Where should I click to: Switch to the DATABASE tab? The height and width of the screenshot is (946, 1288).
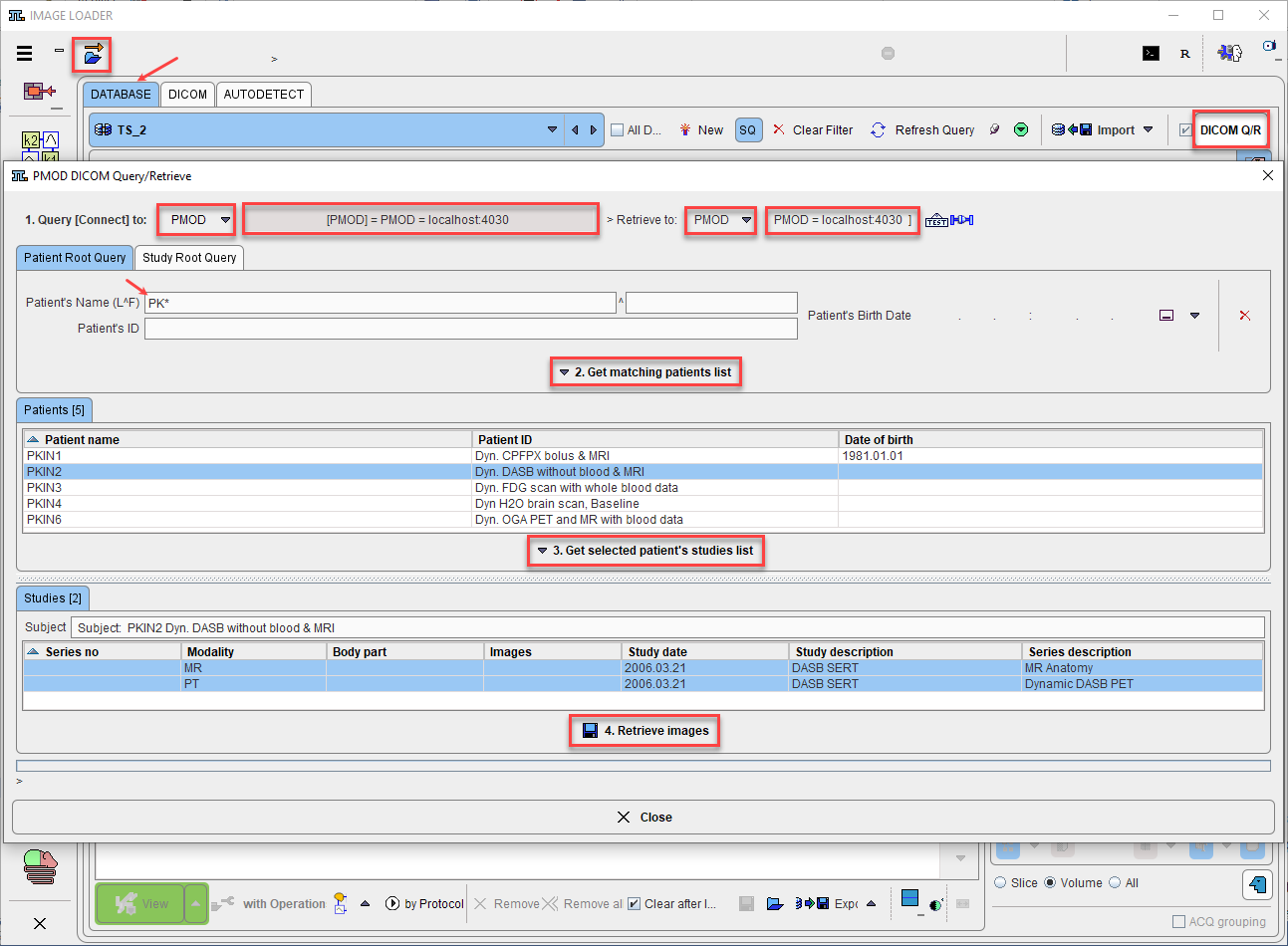(121, 95)
